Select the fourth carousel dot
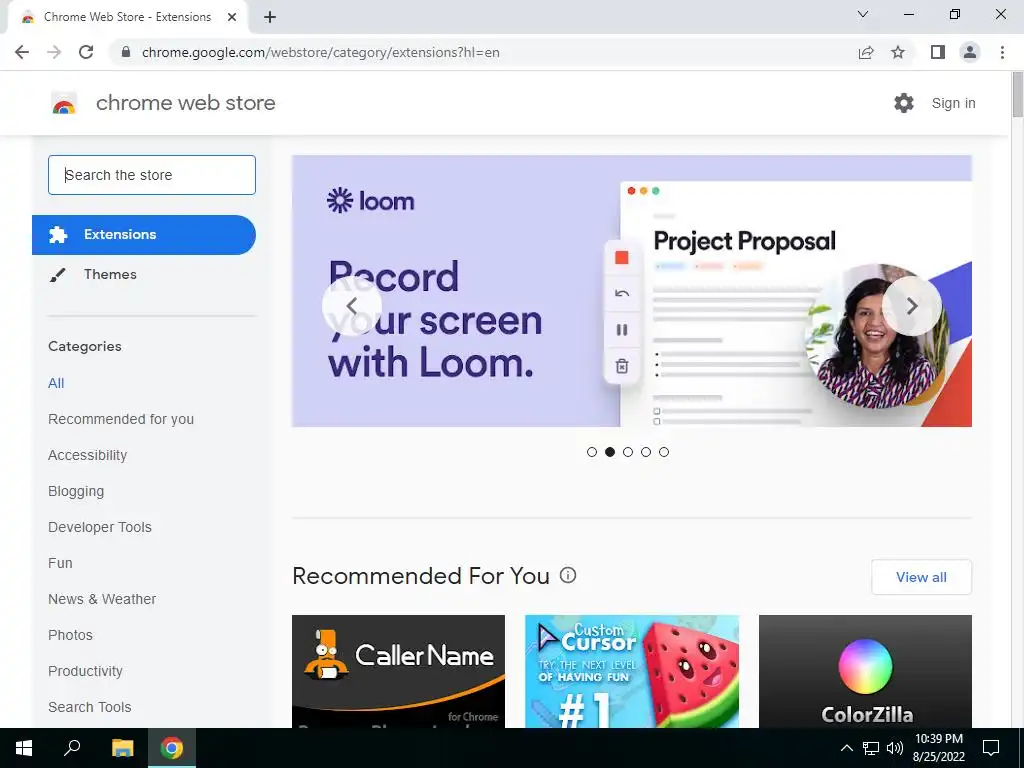The height and width of the screenshot is (768, 1024). coord(646,452)
